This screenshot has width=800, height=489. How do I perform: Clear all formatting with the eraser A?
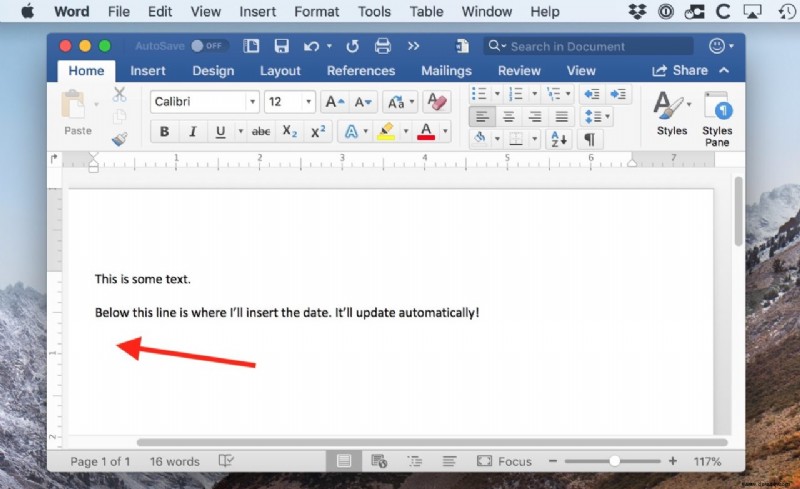[x=437, y=102]
